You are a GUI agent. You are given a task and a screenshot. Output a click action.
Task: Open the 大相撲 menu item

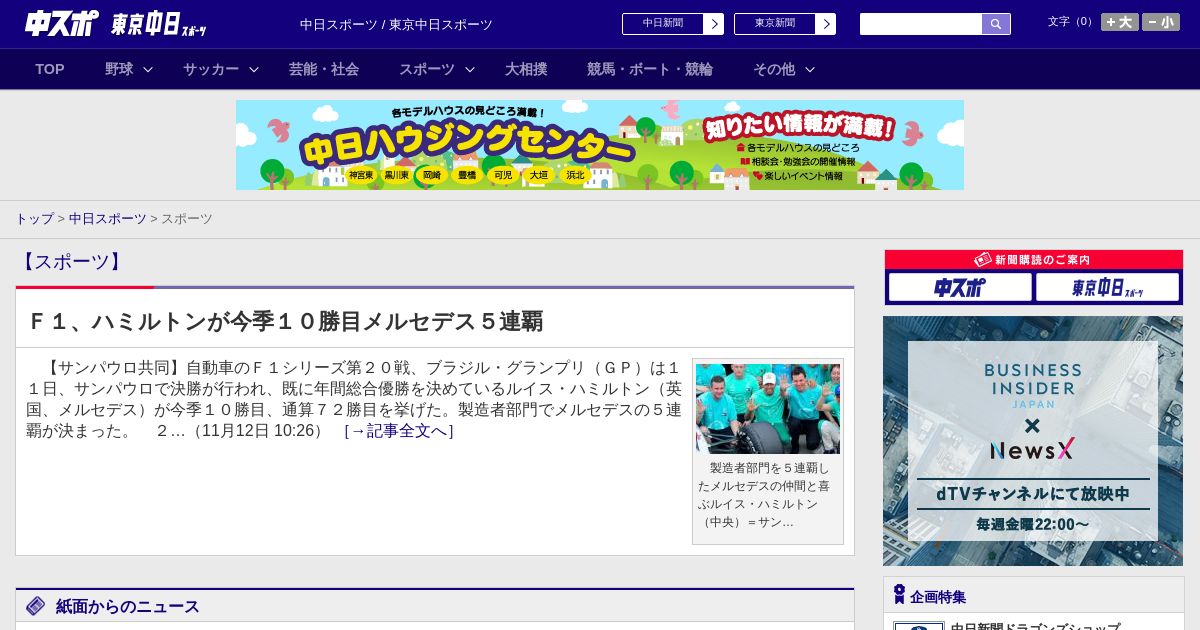click(x=526, y=69)
